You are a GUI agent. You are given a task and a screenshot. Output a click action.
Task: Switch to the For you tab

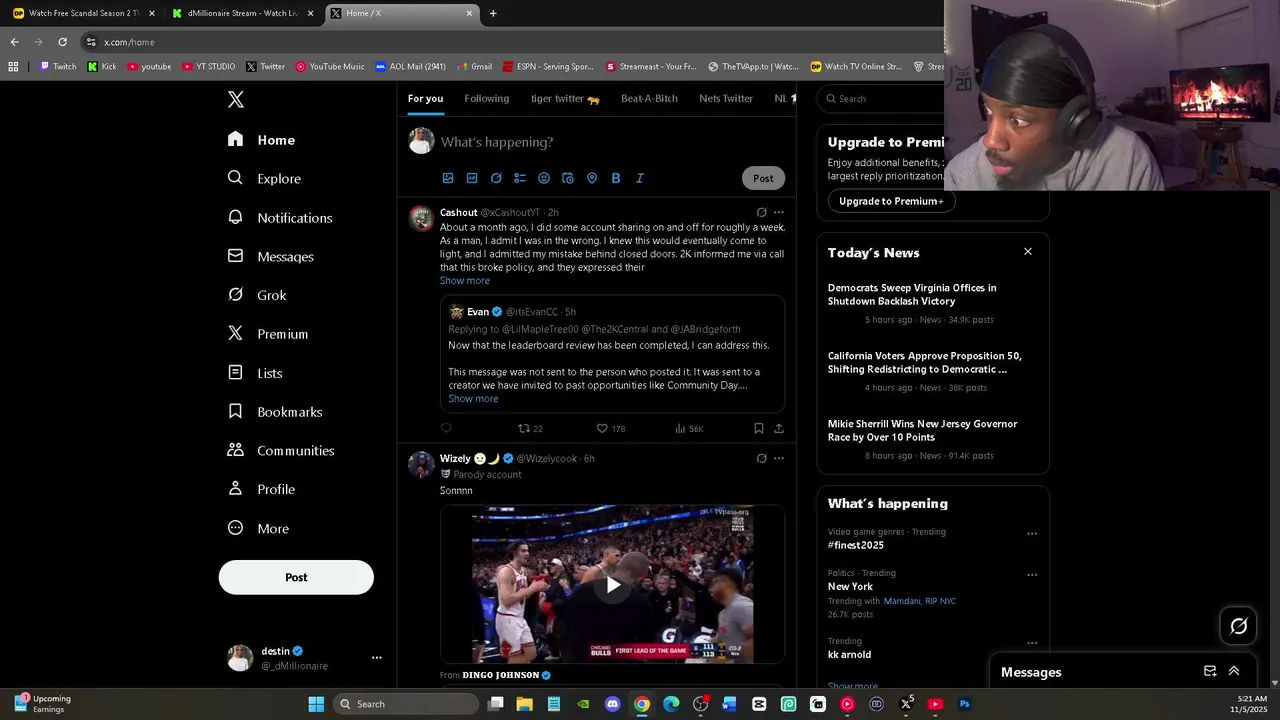click(x=425, y=98)
